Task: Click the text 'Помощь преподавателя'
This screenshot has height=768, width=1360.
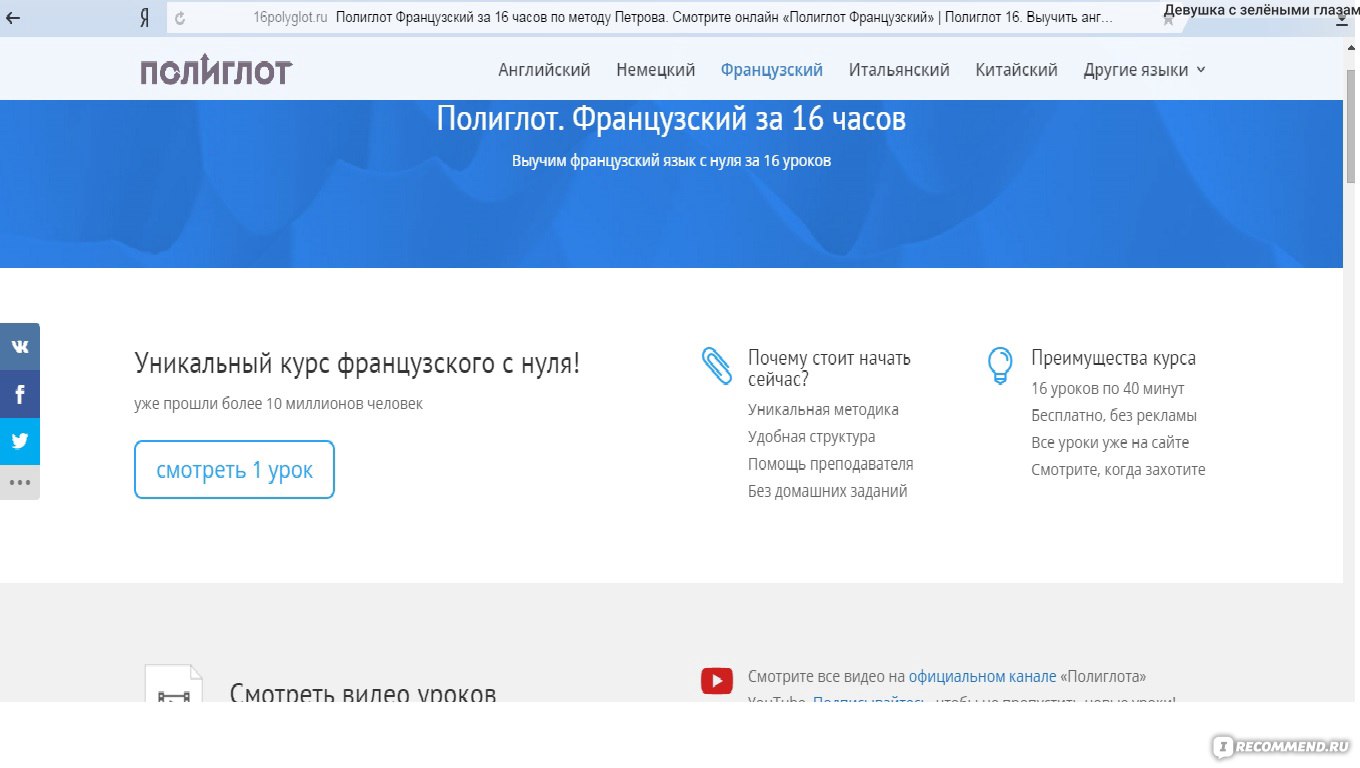Action: (x=830, y=464)
